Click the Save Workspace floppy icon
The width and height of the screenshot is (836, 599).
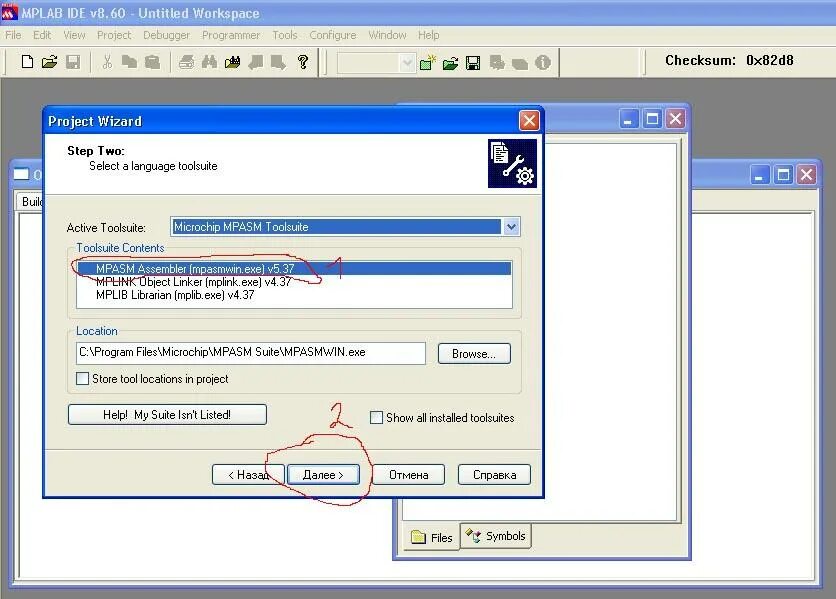(473, 63)
